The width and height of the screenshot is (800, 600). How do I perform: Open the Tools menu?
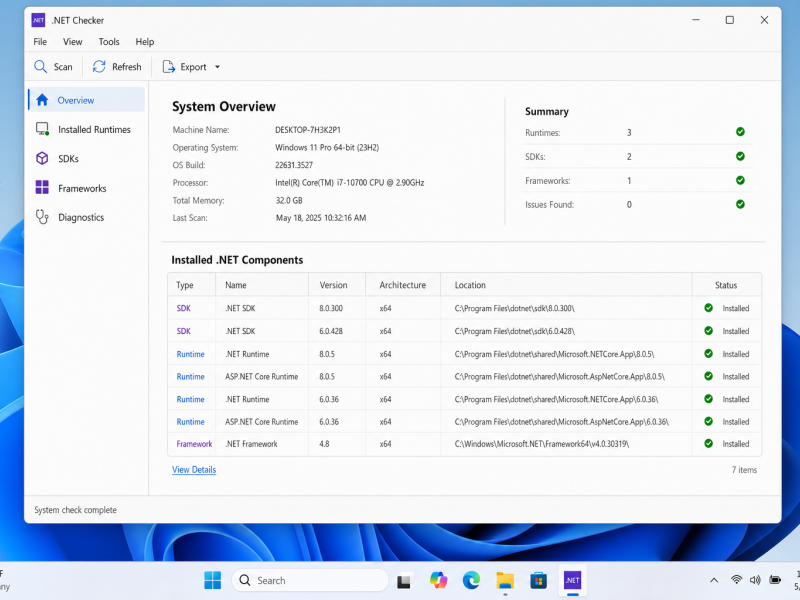tap(109, 42)
